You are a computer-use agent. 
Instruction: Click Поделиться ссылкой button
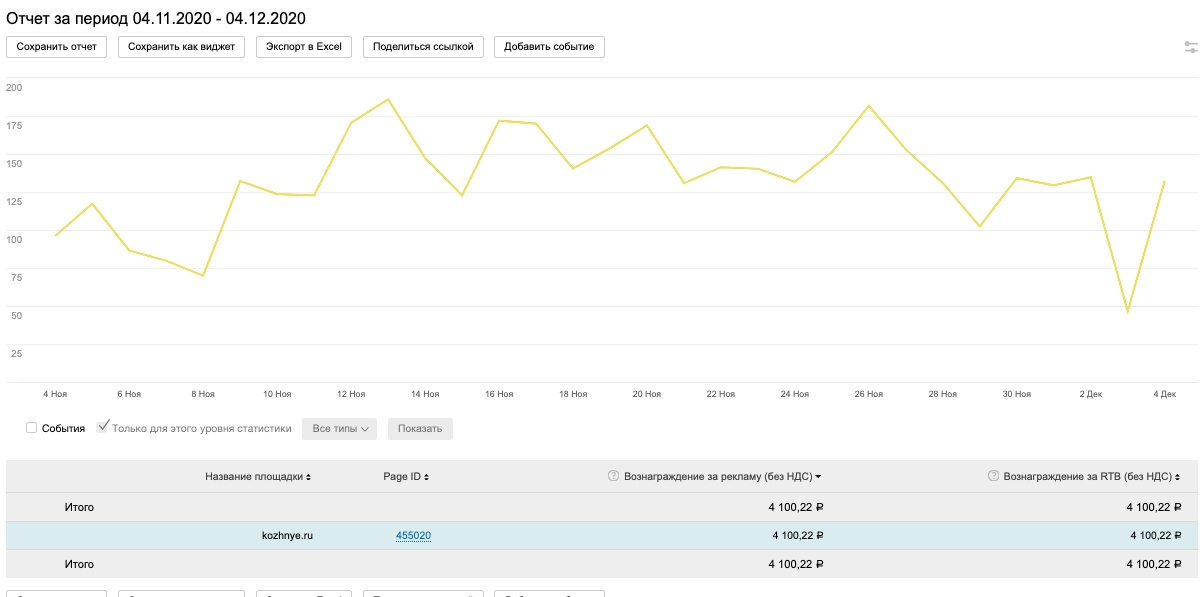coord(423,47)
